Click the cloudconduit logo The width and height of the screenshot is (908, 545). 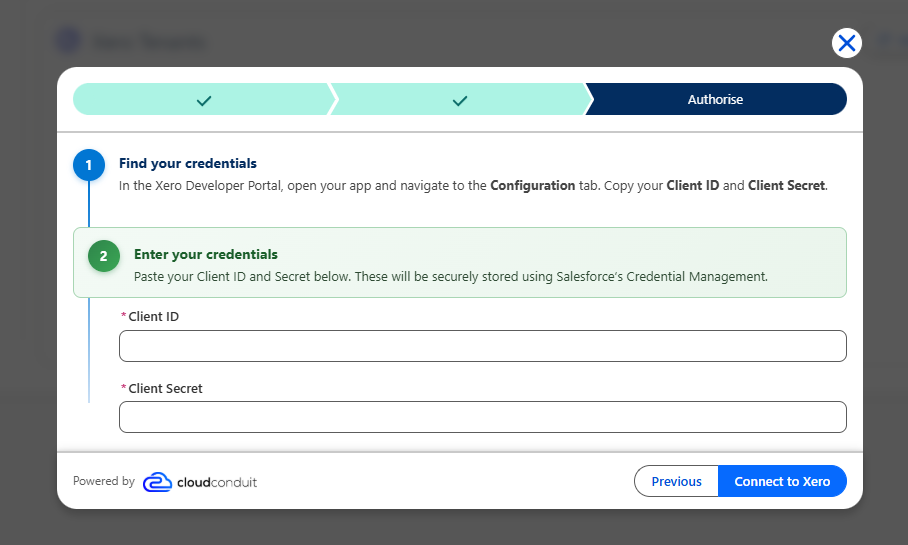200,482
